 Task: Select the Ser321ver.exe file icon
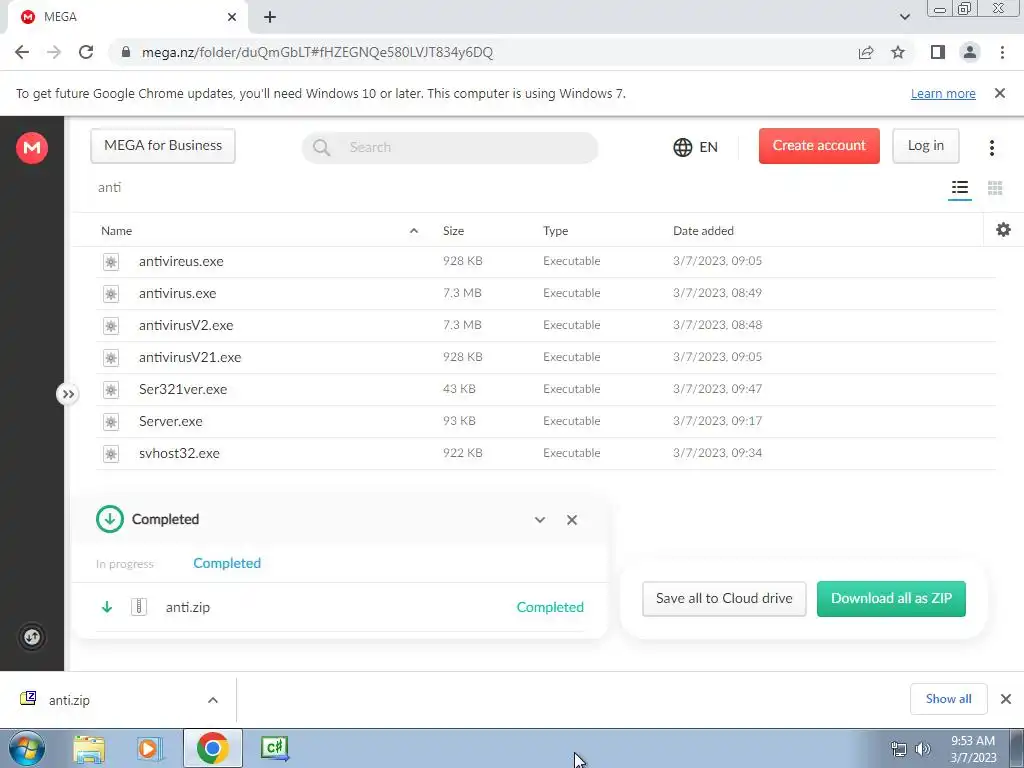pos(111,390)
